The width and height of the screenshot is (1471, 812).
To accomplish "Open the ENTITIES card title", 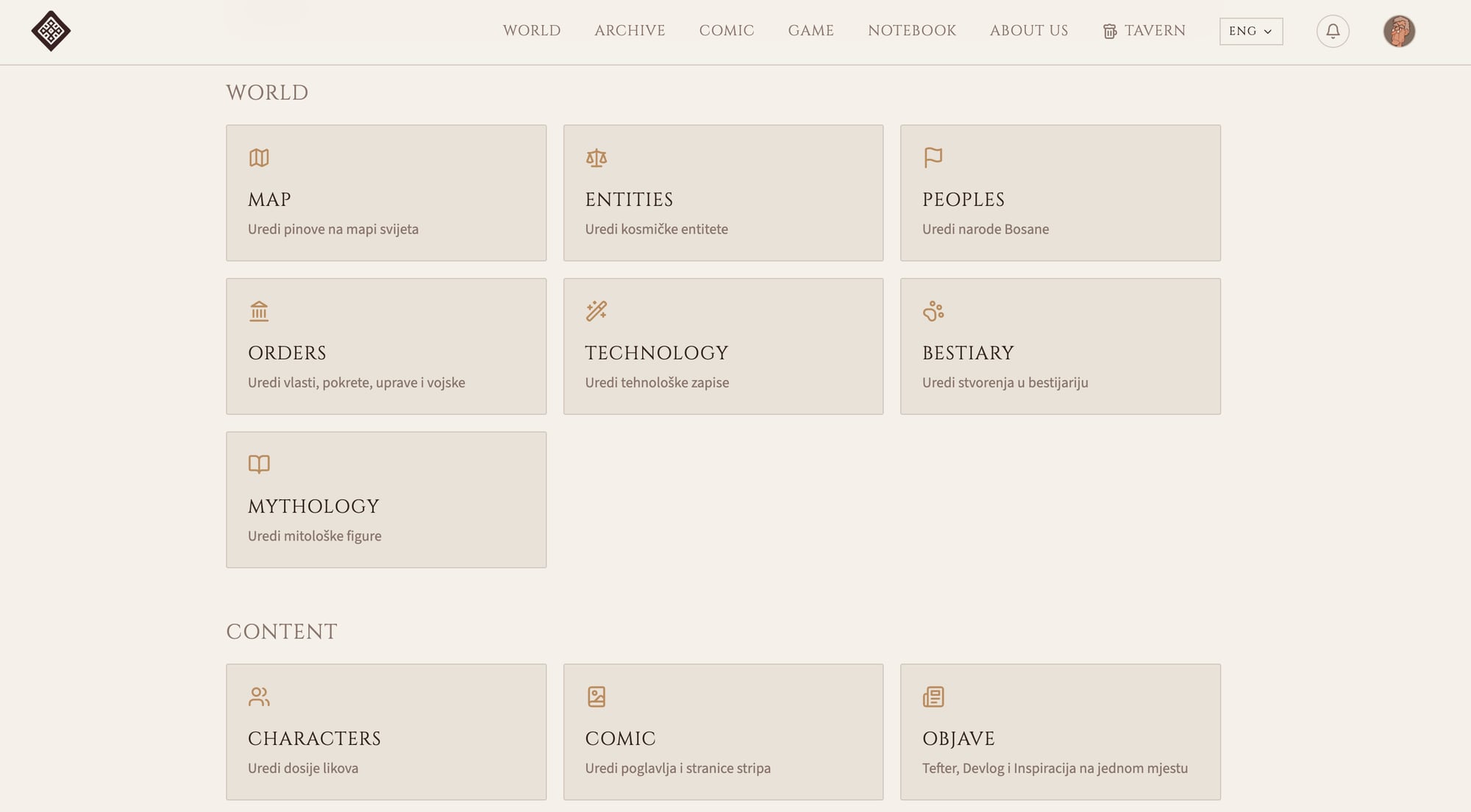I will pyautogui.click(x=629, y=199).
